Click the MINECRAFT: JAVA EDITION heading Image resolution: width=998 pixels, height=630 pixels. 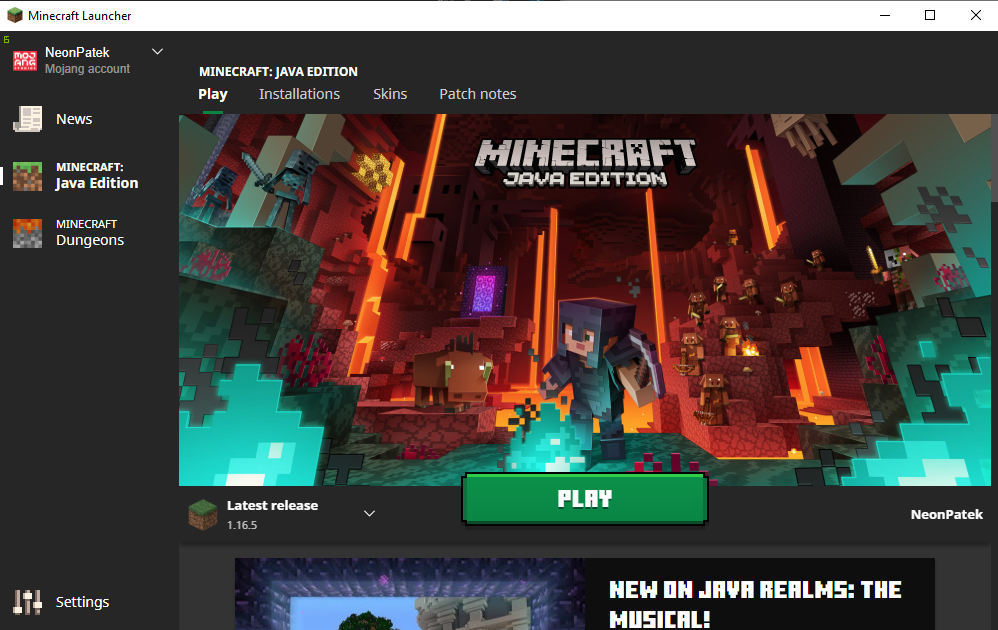click(278, 71)
